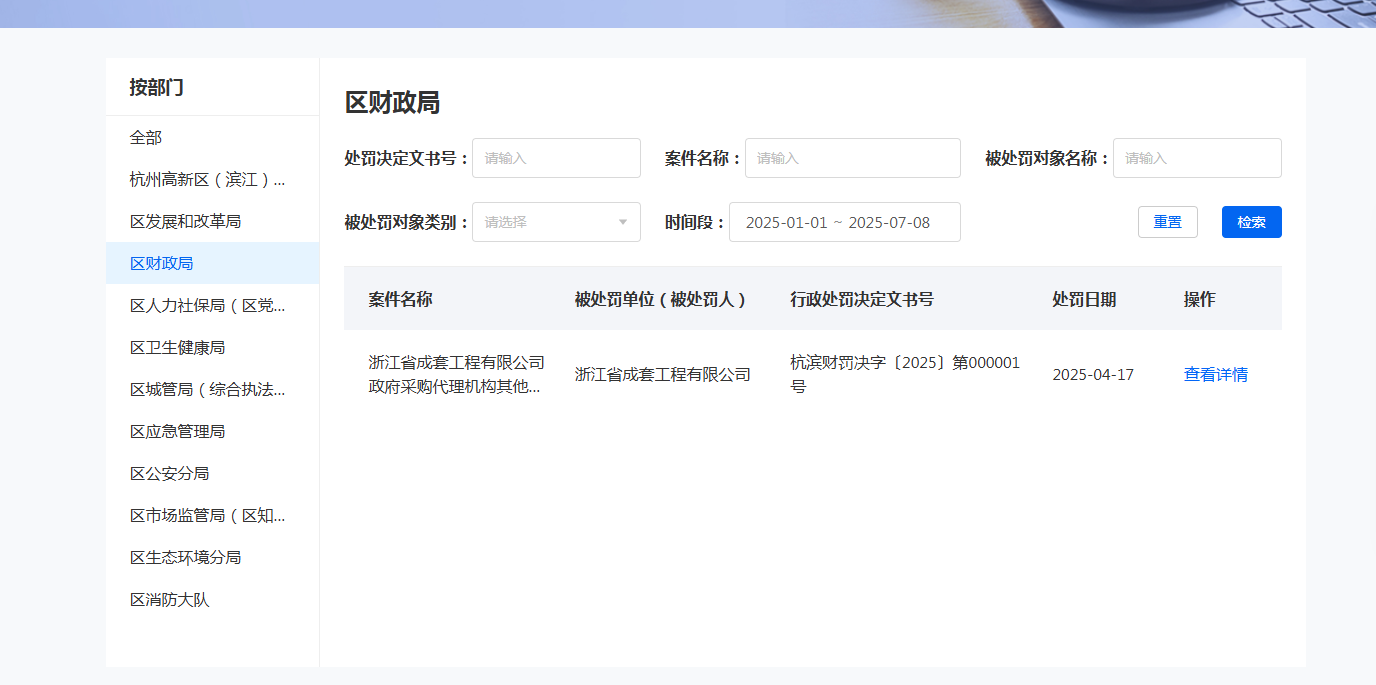The width and height of the screenshot is (1376, 685).
Task: Open the 查看详情 link
Action: click(1215, 375)
